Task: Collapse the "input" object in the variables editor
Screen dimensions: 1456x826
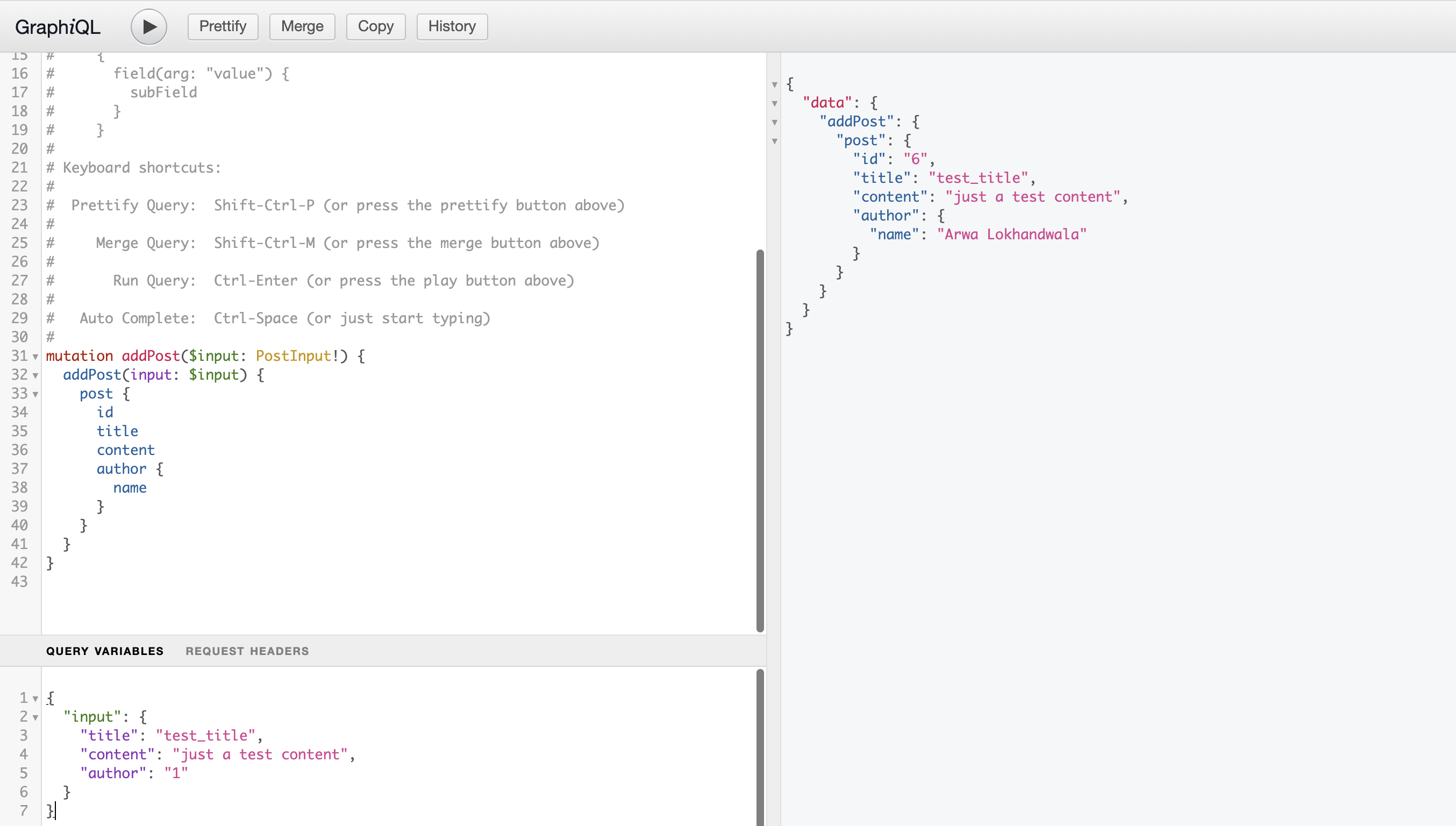Action: (x=35, y=718)
